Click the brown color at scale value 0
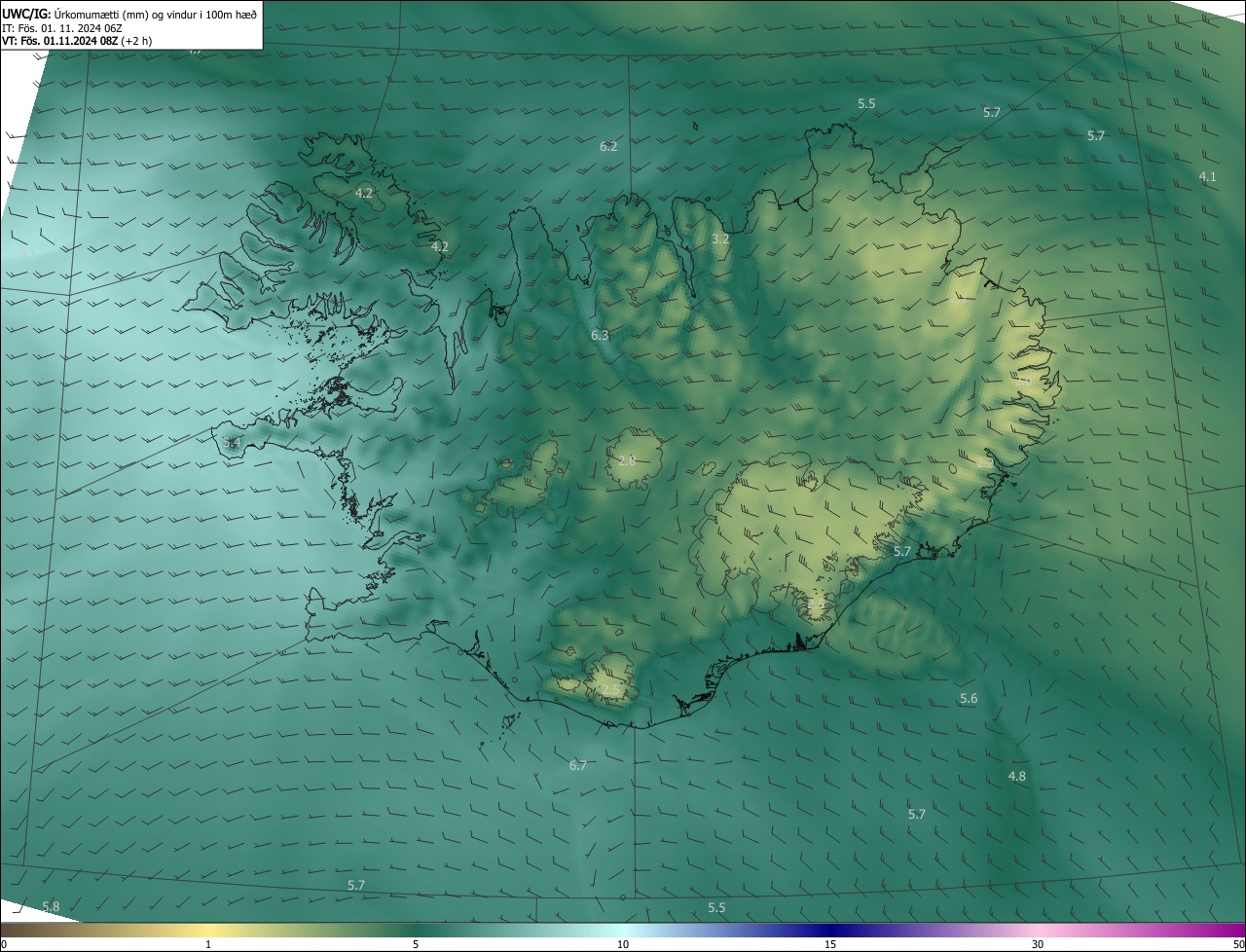 (x=5, y=930)
